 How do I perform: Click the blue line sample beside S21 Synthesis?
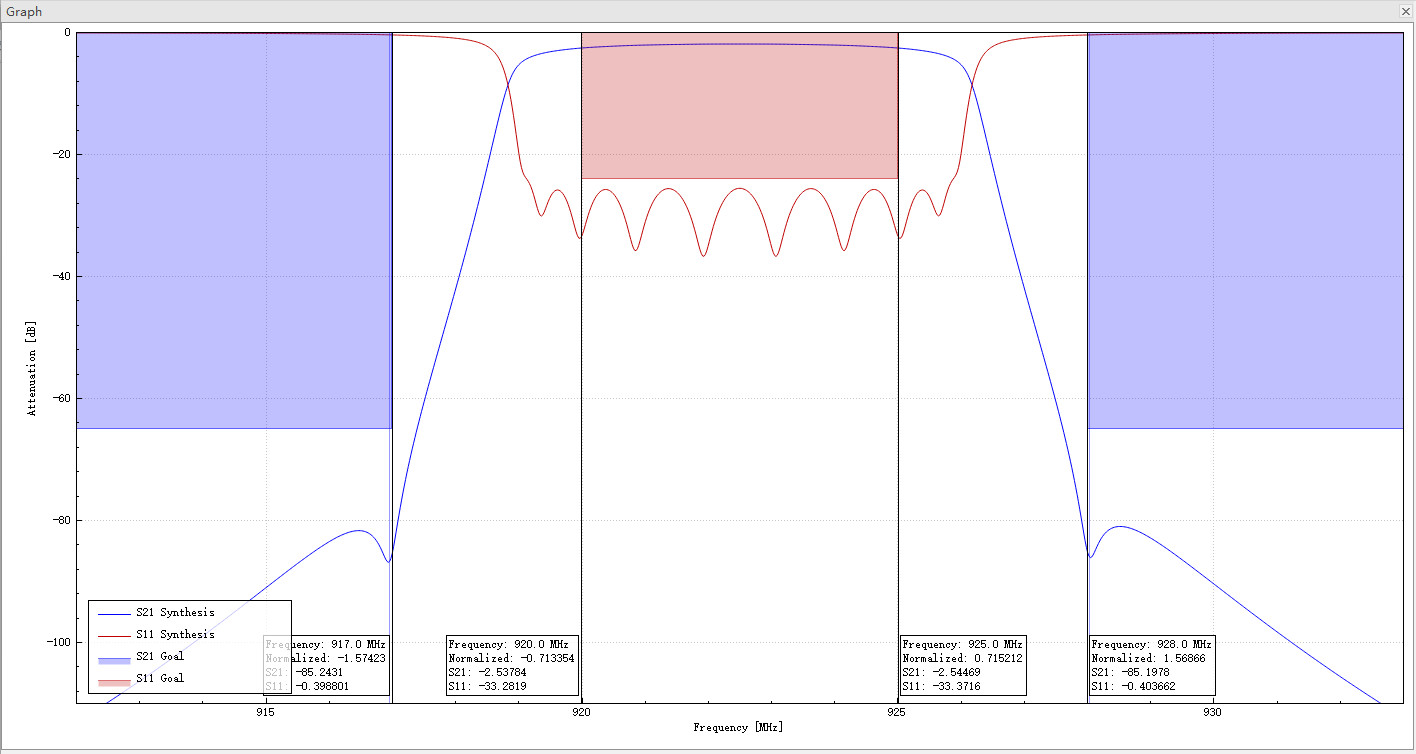coord(115,612)
